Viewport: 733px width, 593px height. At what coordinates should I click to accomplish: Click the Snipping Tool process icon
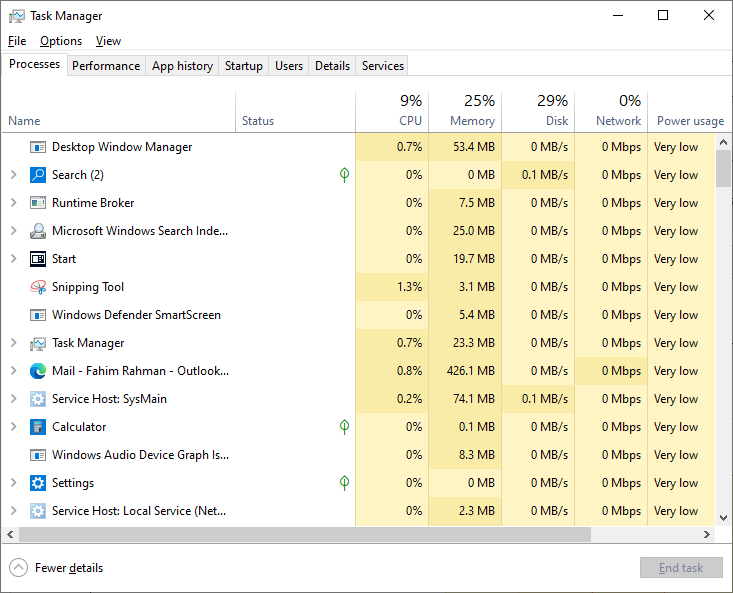[x=38, y=287]
